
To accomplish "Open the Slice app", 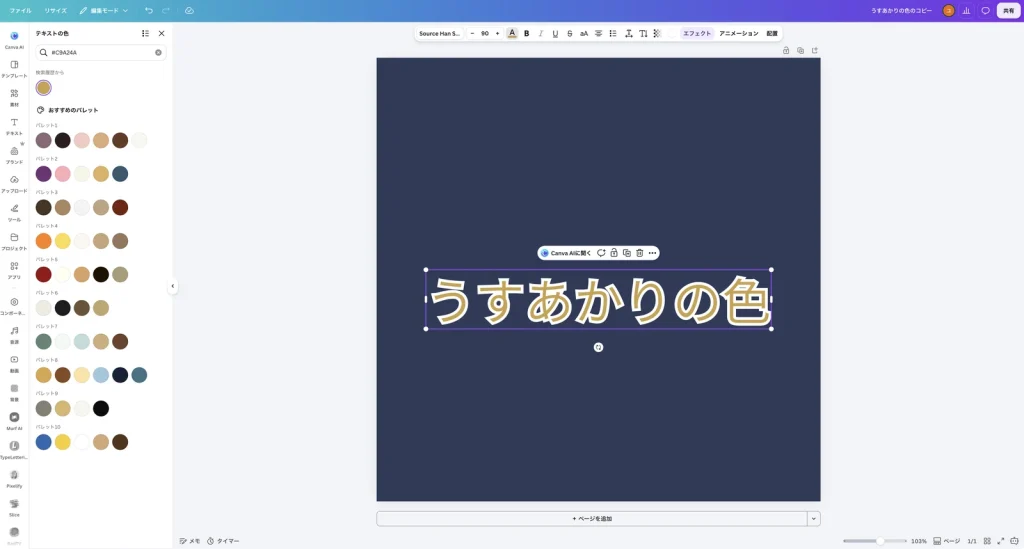I will [x=14, y=507].
